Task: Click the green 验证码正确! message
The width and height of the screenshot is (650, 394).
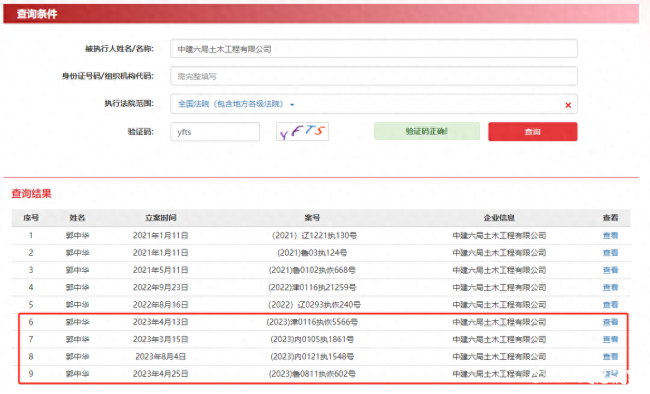Action: [427, 131]
